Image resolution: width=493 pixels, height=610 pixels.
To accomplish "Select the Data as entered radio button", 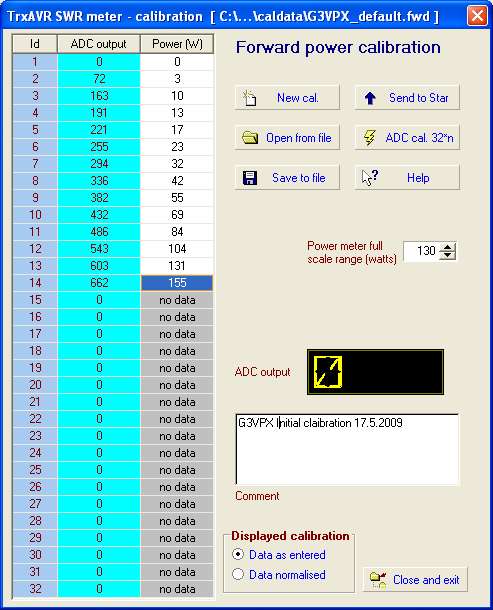I will pos(238,554).
